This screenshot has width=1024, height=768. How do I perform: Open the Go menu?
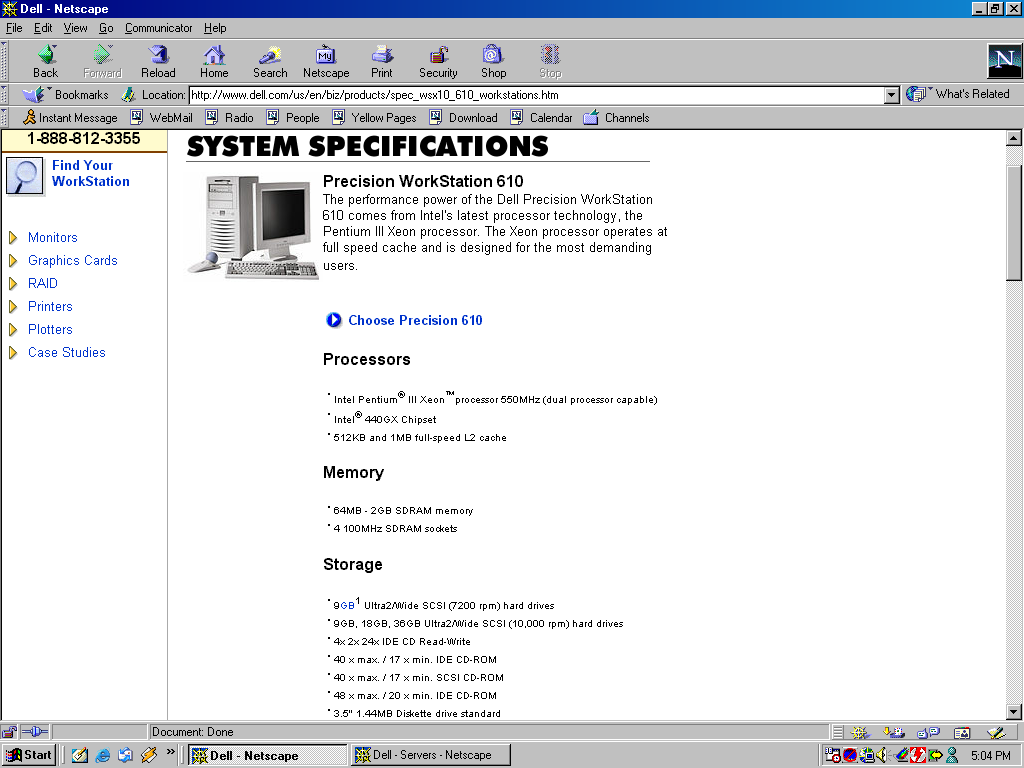(106, 28)
